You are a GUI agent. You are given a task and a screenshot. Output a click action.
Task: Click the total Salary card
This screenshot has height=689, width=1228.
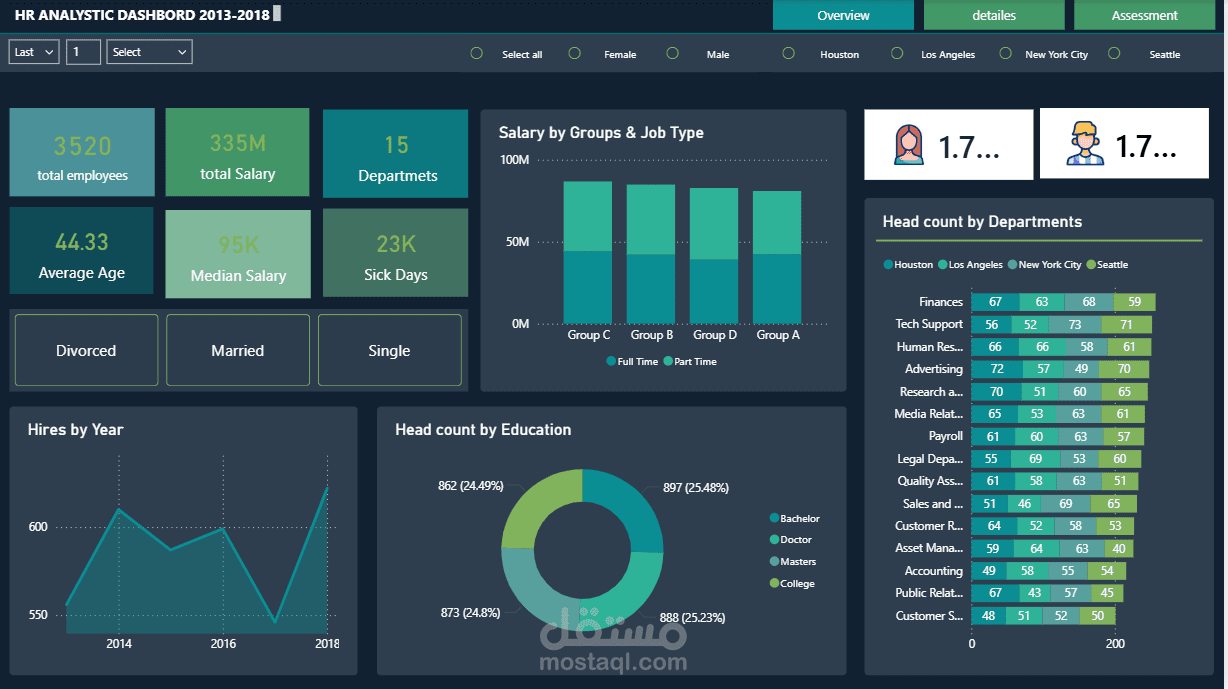237,152
